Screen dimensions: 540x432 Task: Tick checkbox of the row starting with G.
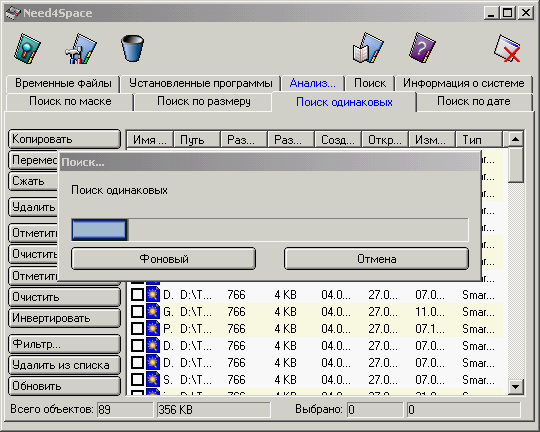pos(137,312)
